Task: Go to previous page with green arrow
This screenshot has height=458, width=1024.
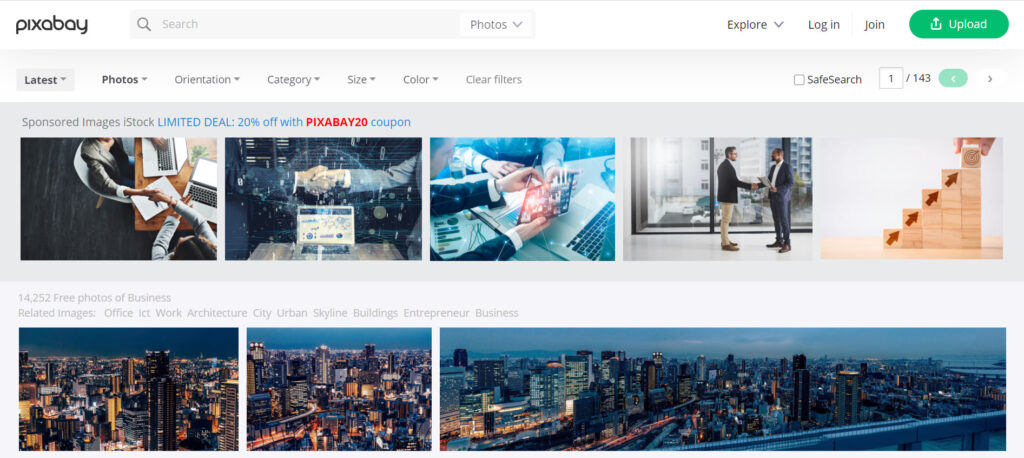Action: click(x=953, y=78)
